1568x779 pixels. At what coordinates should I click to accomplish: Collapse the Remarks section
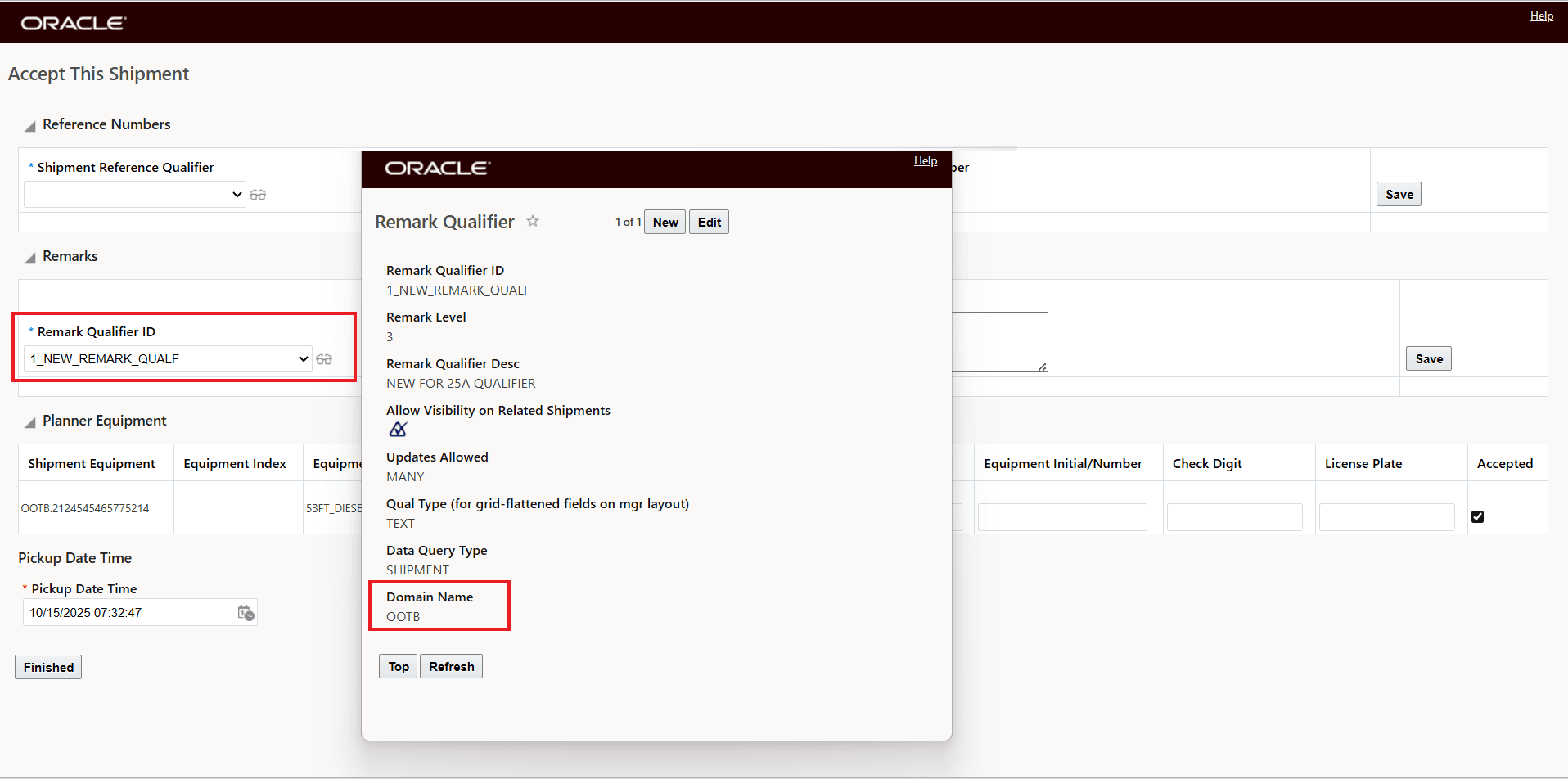[x=30, y=258]
